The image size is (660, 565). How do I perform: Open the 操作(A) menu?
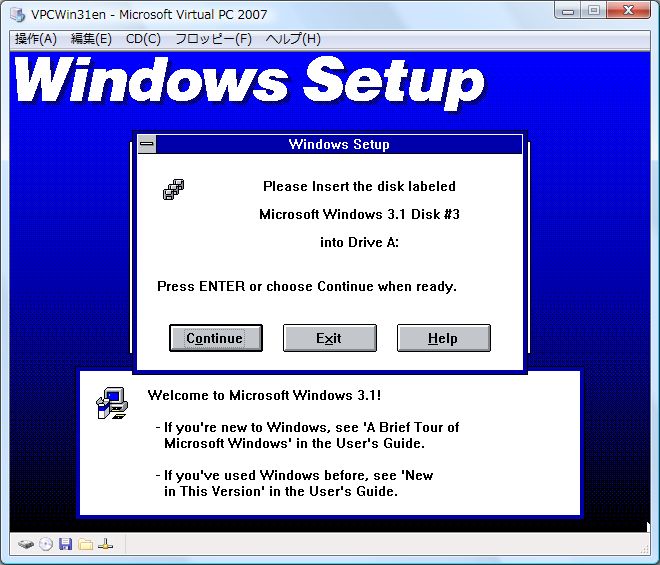(x=36, y=39)
